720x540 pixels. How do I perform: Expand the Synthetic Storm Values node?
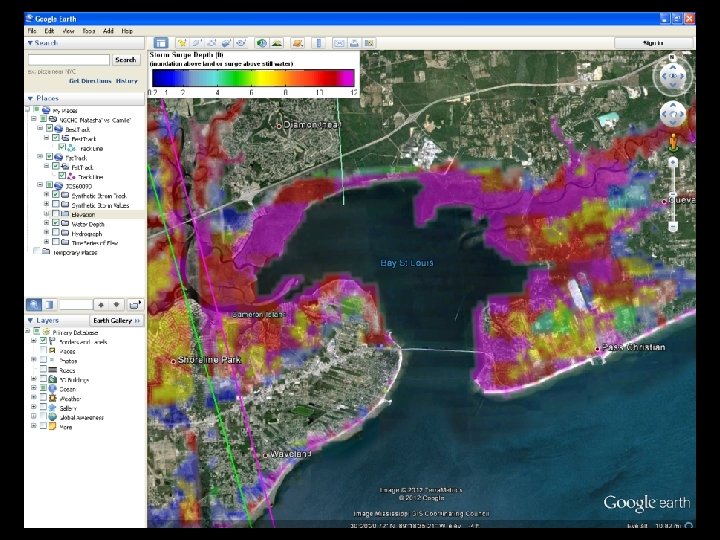tap(46, 205)
